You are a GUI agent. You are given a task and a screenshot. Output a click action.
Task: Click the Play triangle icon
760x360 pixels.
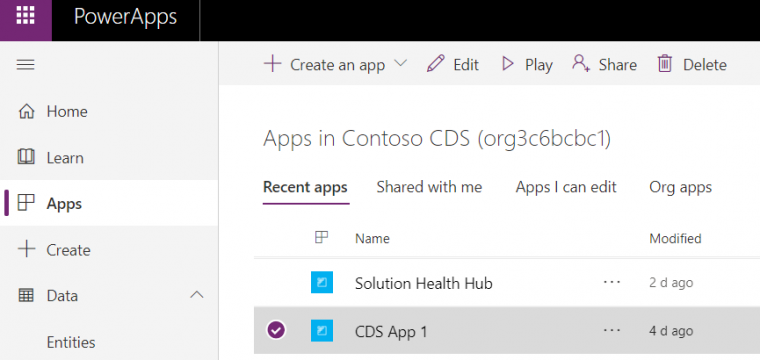click(x=507, y=64)
